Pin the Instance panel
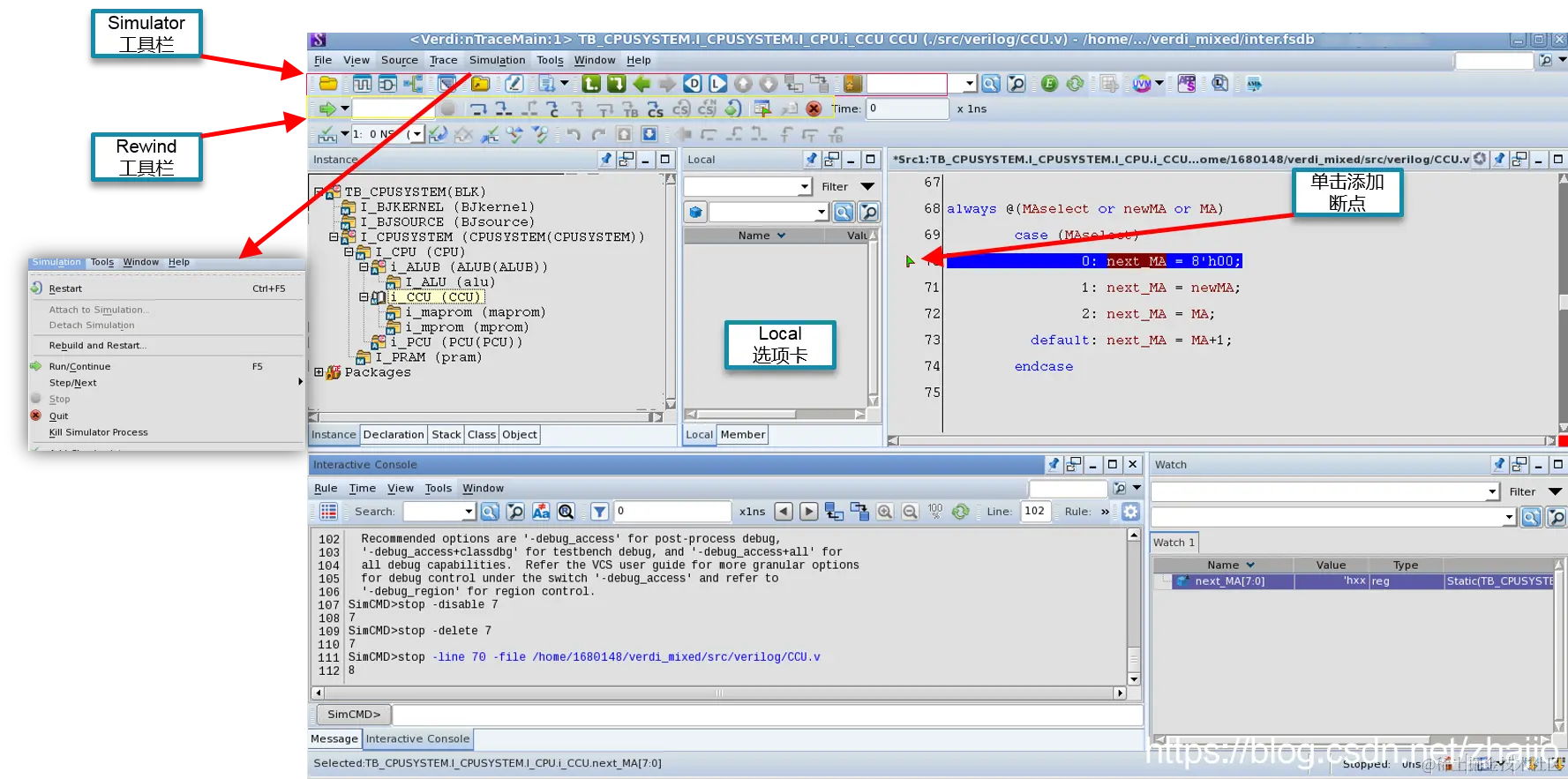Image resolution: width=1568 pixels, height=779 pixels. (605, 159)
